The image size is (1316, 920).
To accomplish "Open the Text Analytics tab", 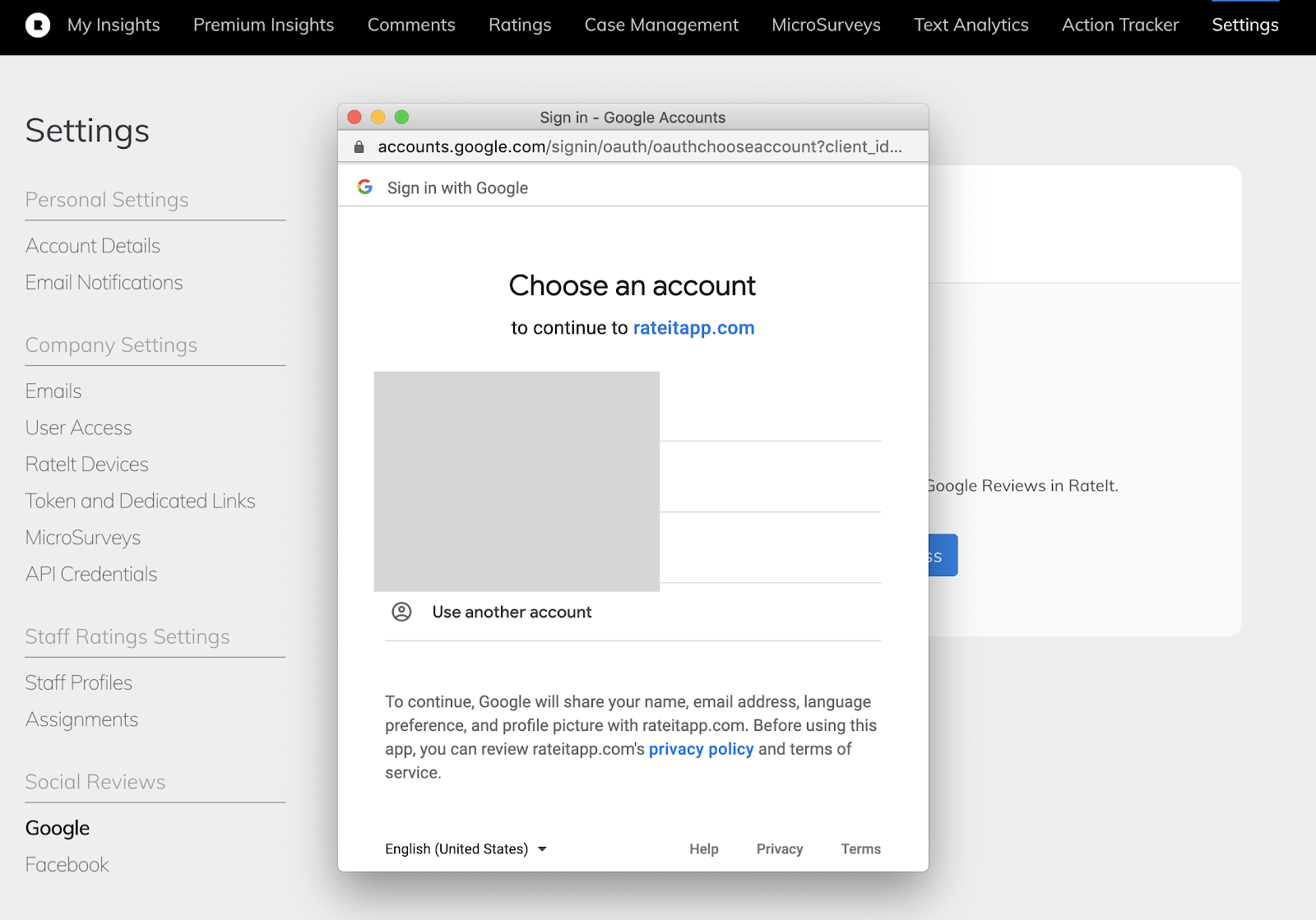I will pyautogui.click(x=971, y=25).
